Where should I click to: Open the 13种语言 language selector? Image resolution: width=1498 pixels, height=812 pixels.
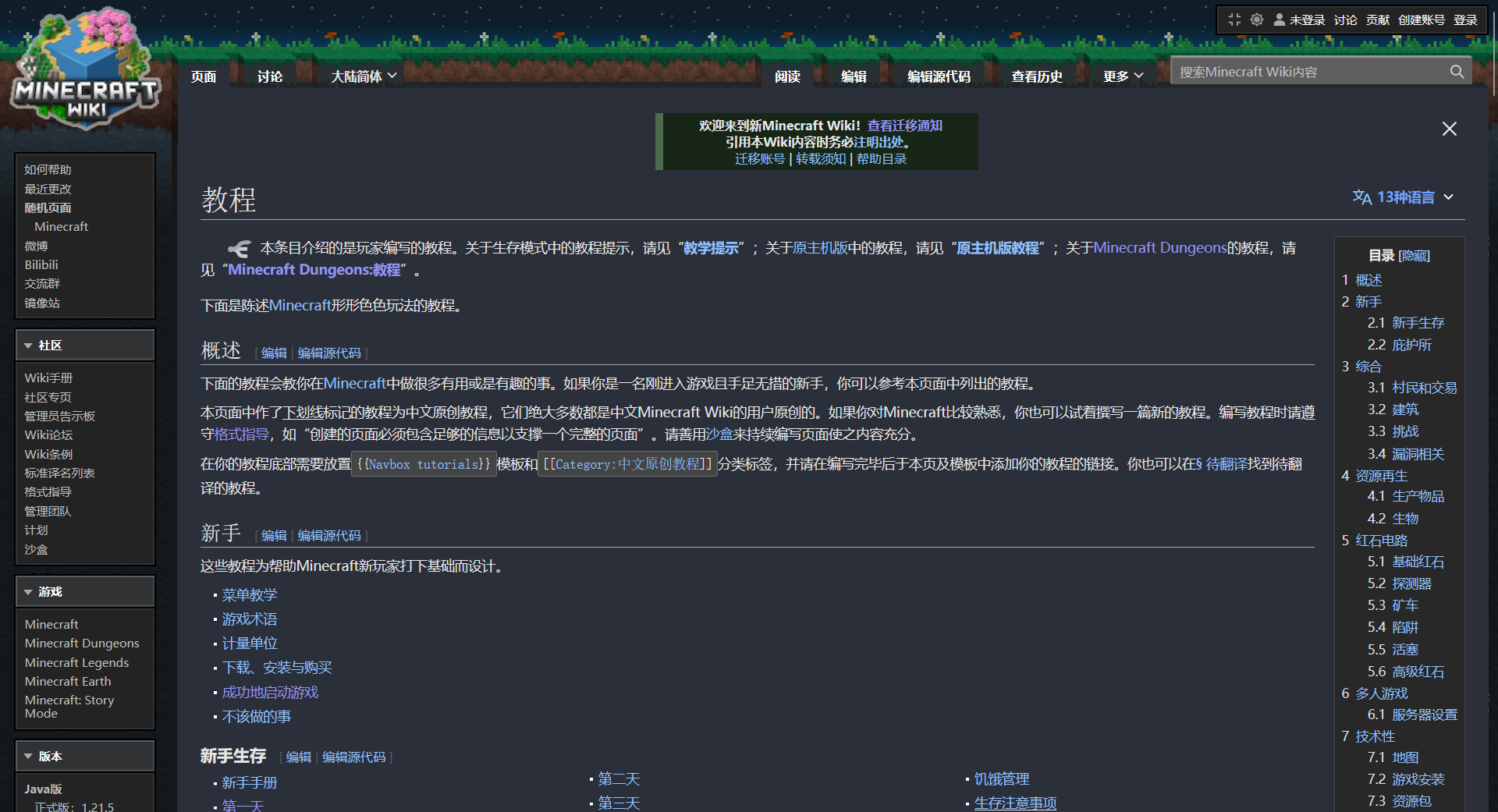point(1404,197)
